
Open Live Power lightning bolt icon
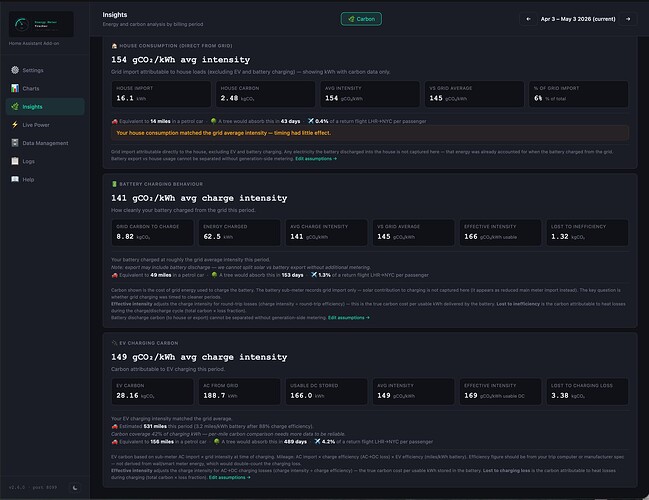pyautogui.click(x=15, y=125)
